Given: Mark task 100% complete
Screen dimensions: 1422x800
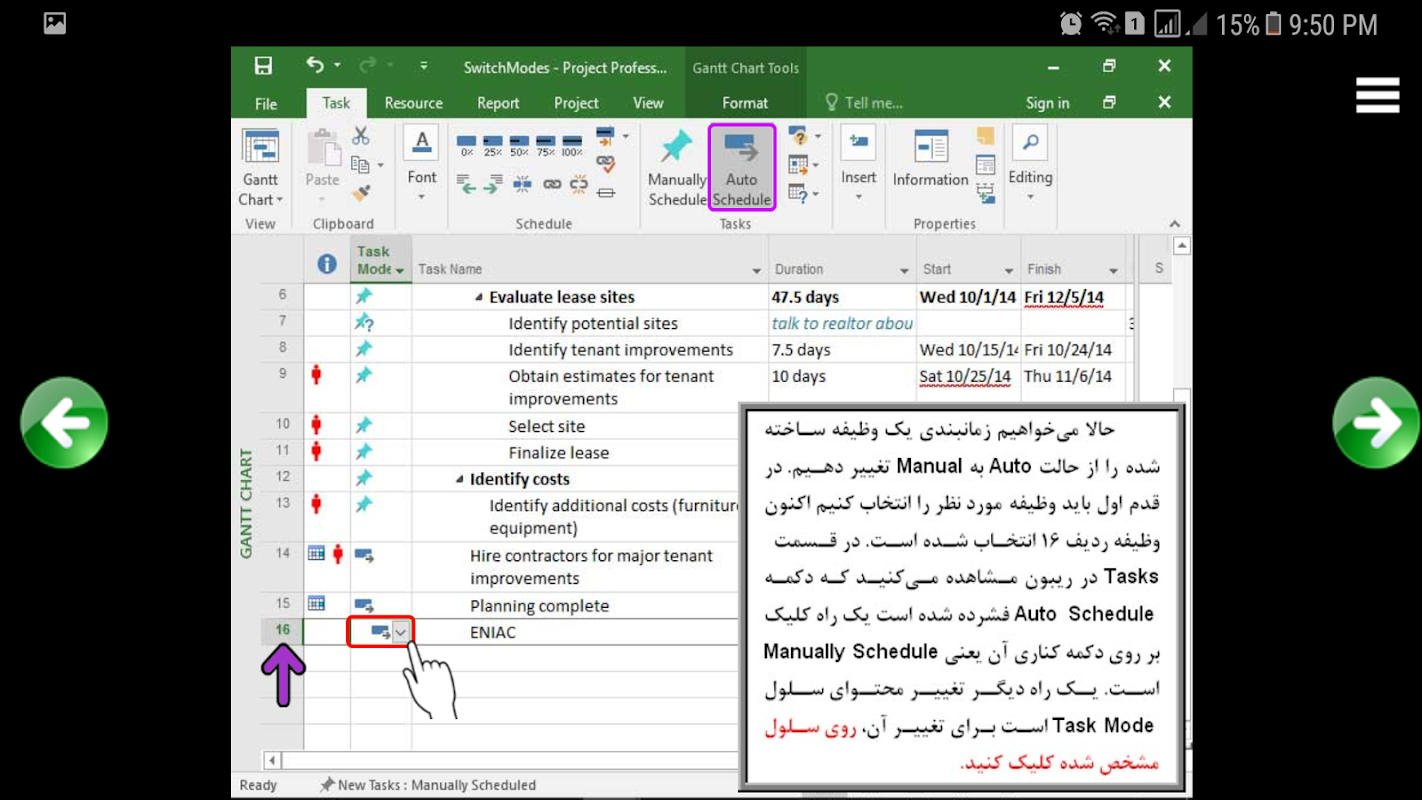Looking at the screenshot, I should click(572, 146).
